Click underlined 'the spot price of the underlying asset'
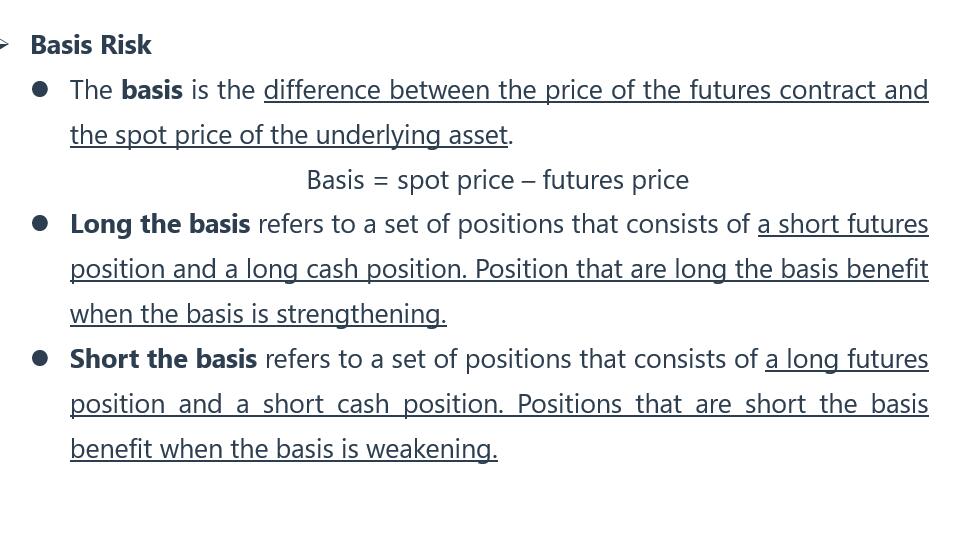955x539 pixels. (x=289, y=135)
